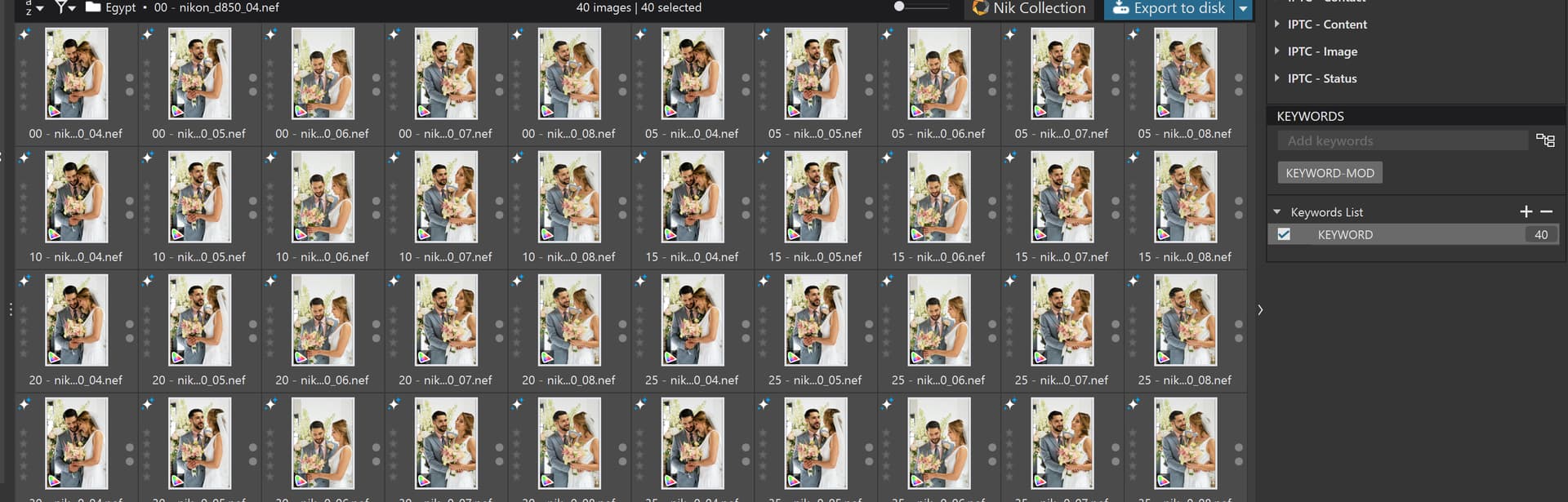The height and width of the screenshot is (502, 1568).
Task: Open Export to disk dropdown arrow
Action: pos(1243,8)
